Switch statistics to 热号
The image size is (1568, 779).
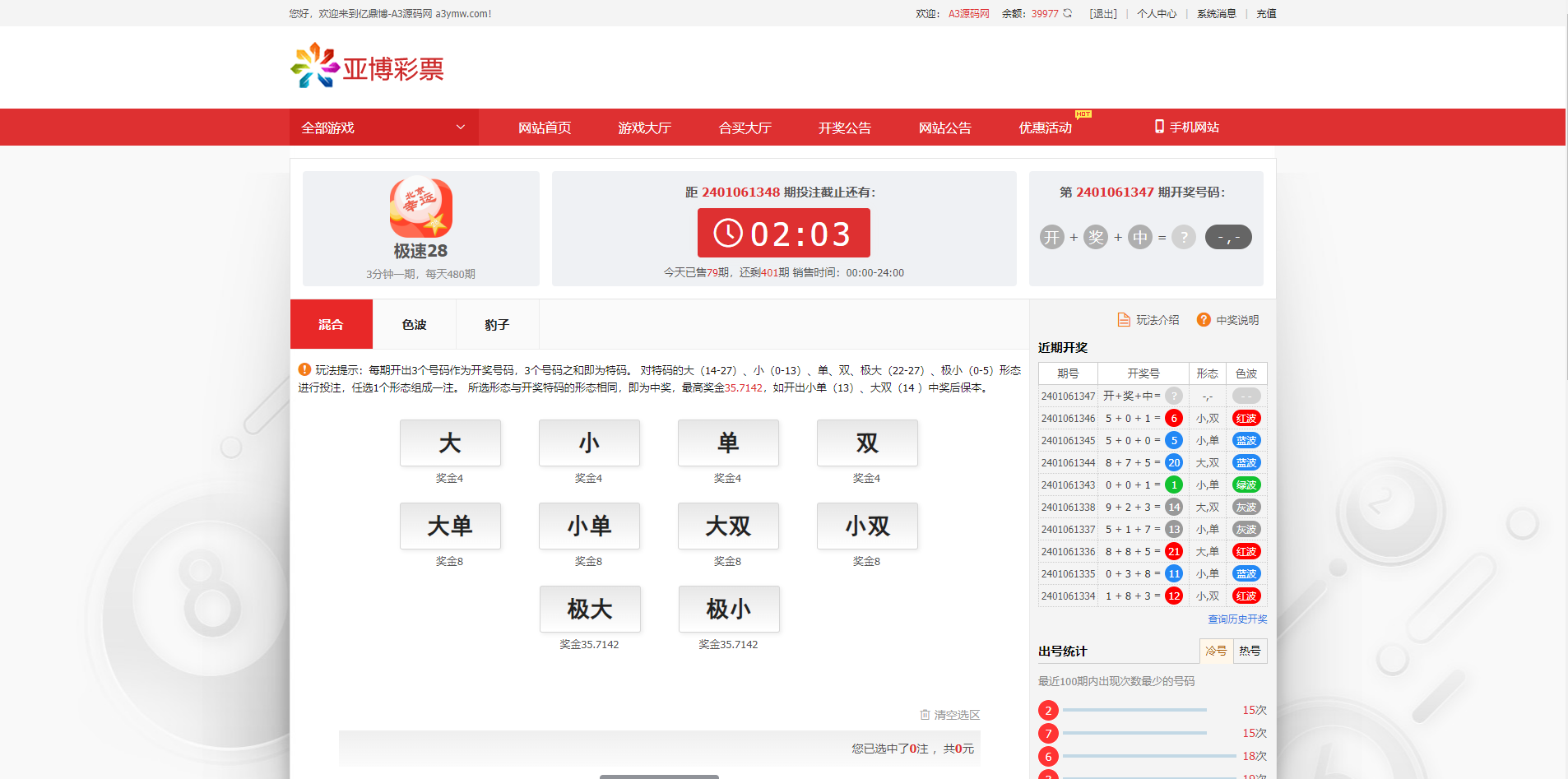pyautogui.click(x=1250, y=651)
